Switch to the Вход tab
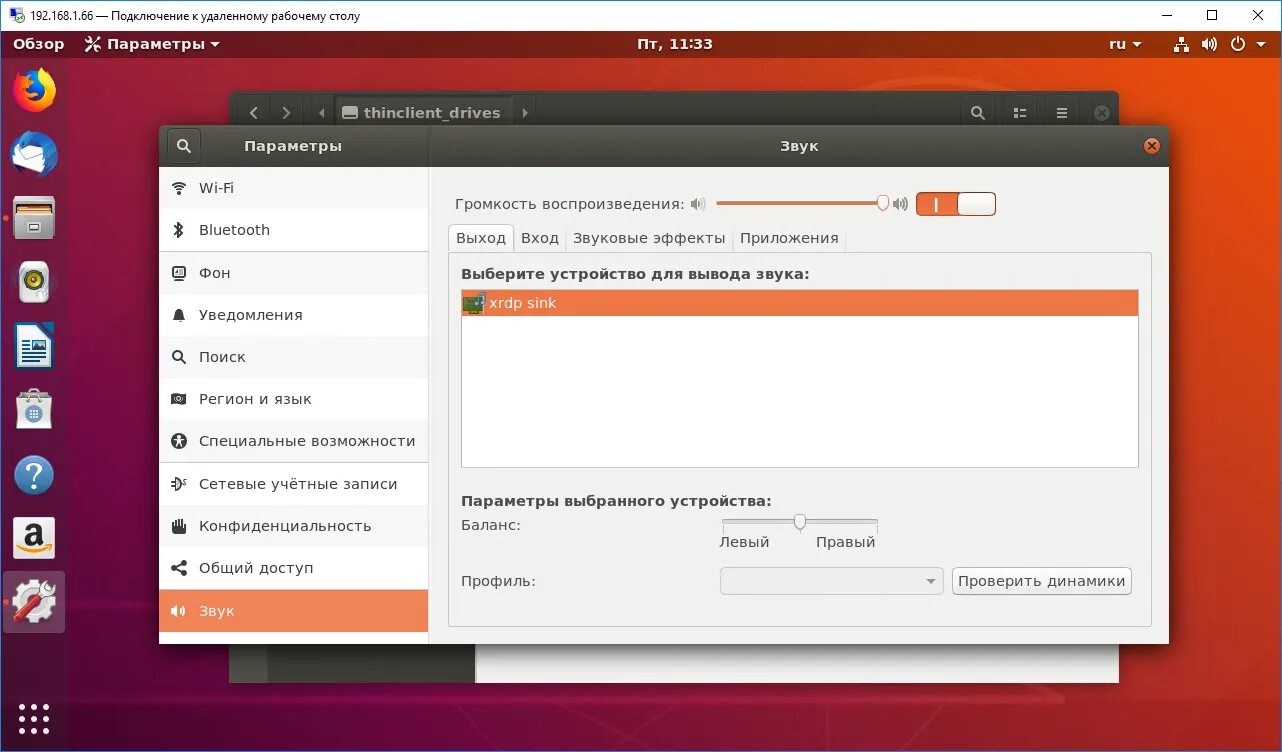 click(x=540, y=238)
